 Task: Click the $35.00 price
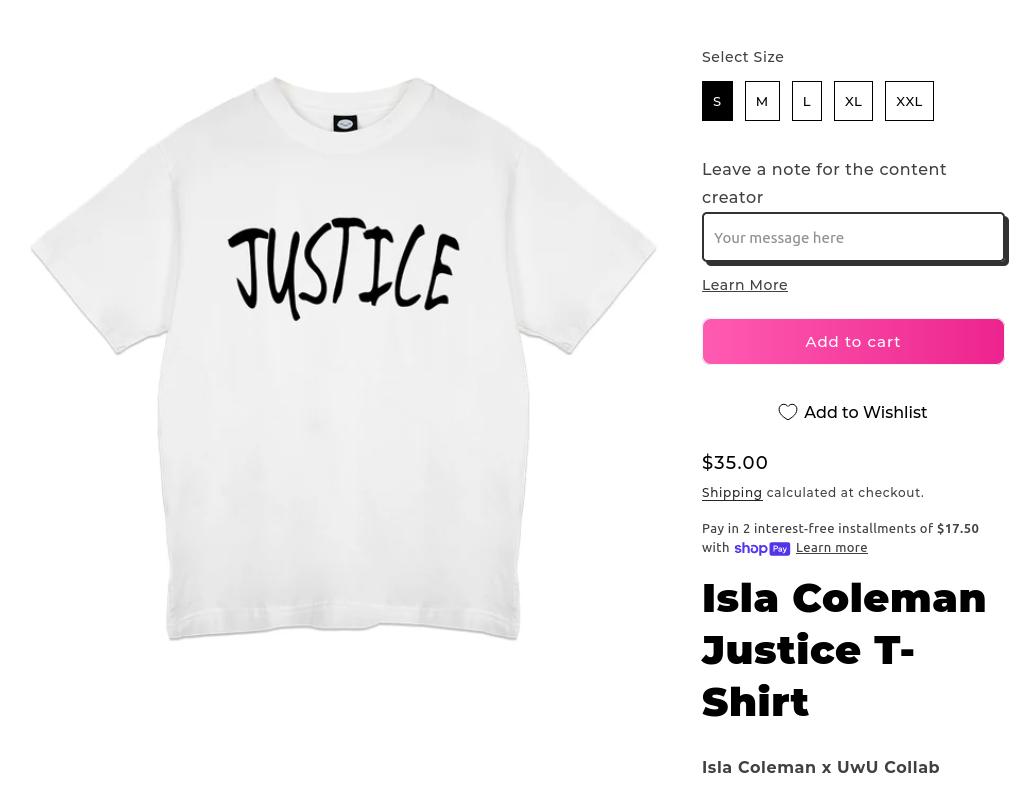(734, 462)
